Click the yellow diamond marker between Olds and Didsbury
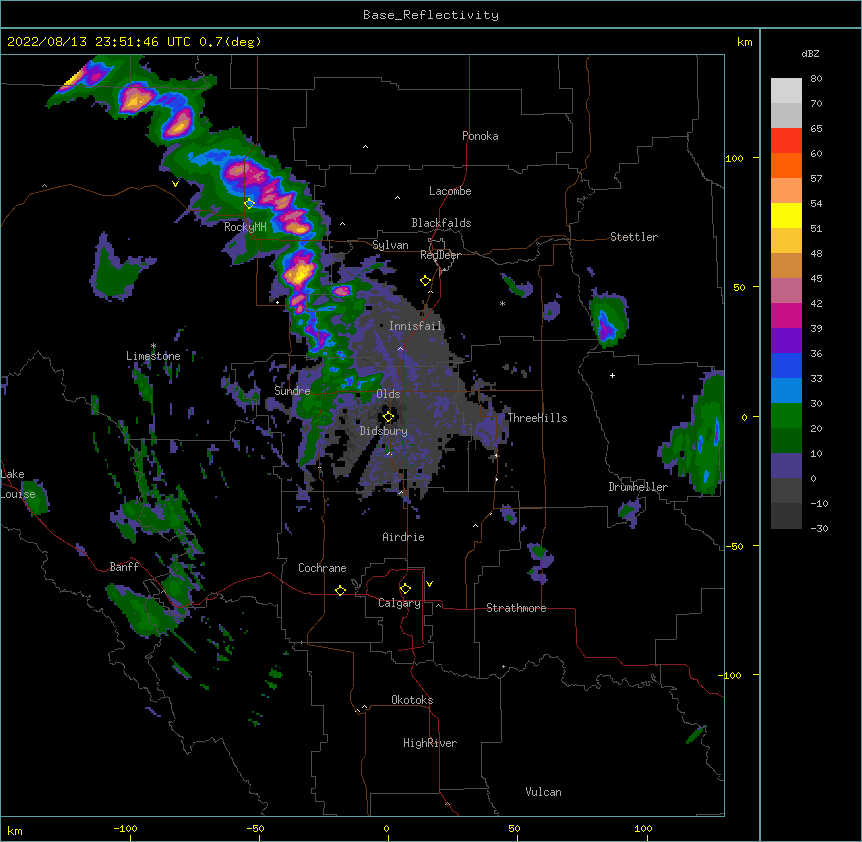The height and width of the screenshot is (842, 862). (x=389, y=416)
